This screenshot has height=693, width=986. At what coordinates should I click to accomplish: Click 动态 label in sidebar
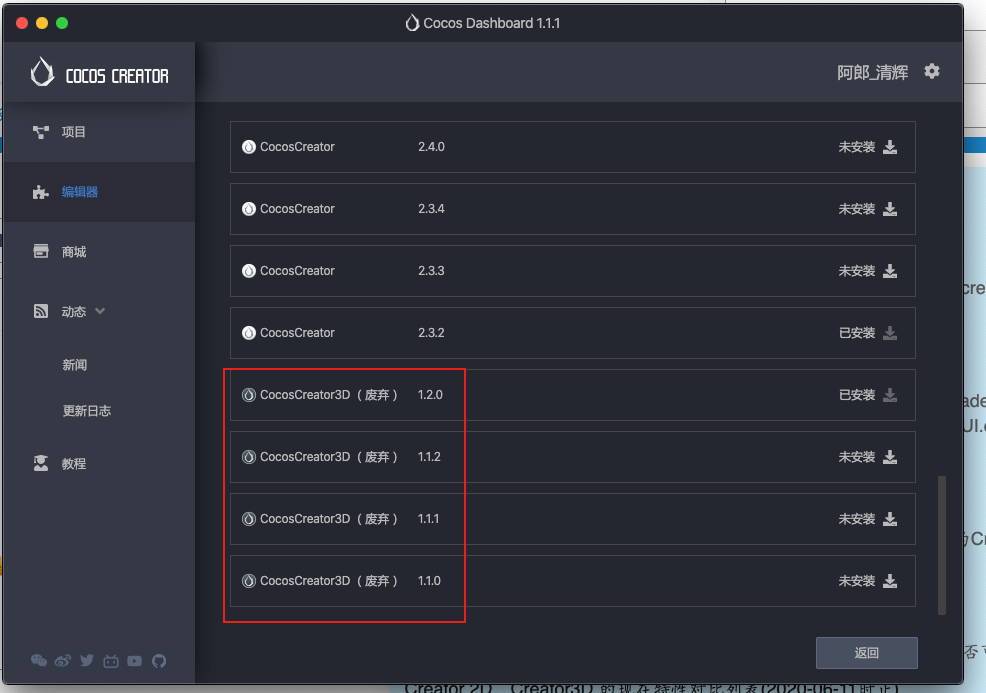coord(74,311)
